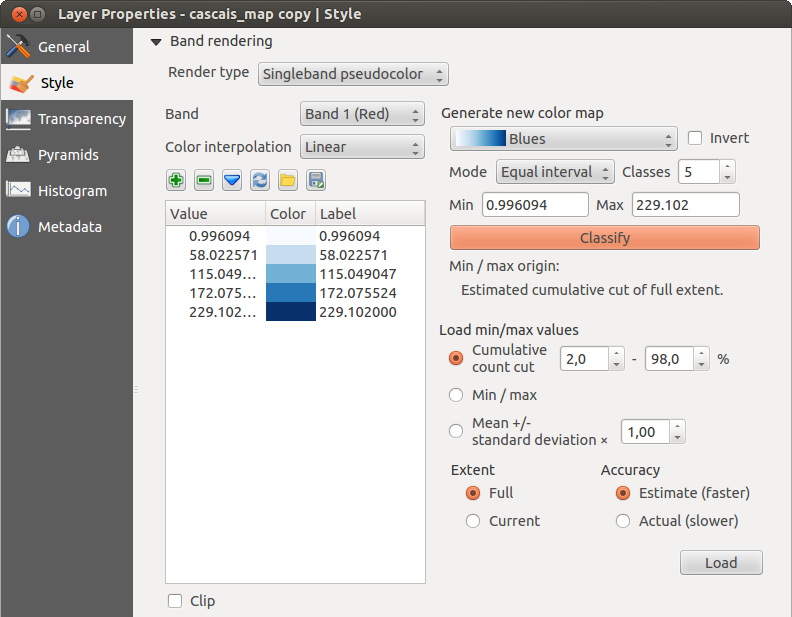This screenshot has width=792, height=617.
Task: Open the Render type dropdown
Action: (x=353, y=74)
